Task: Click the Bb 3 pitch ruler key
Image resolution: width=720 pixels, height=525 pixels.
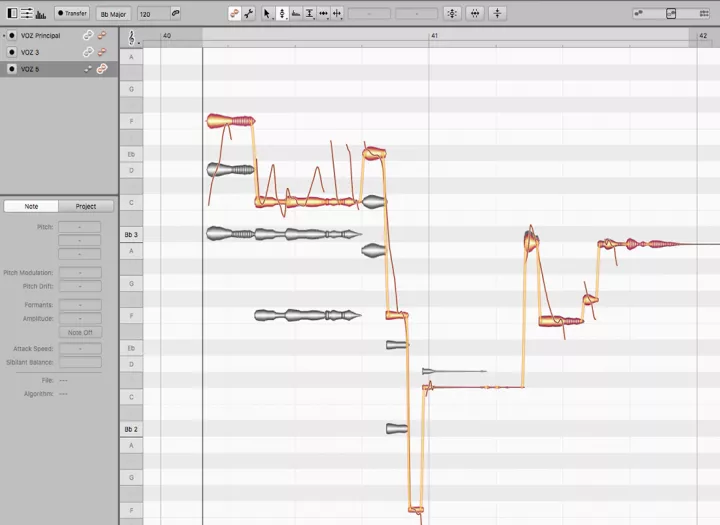Action: tap(131, 235)
